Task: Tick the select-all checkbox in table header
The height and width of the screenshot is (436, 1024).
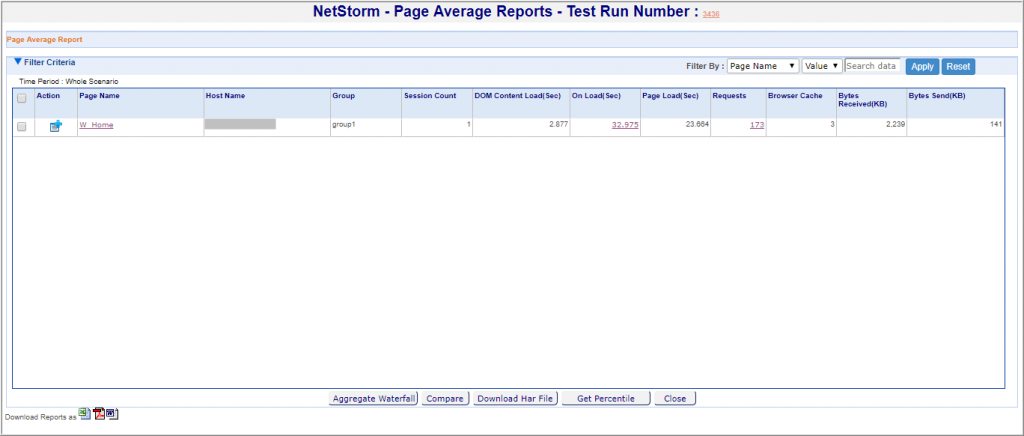Action: pos(22,99)
